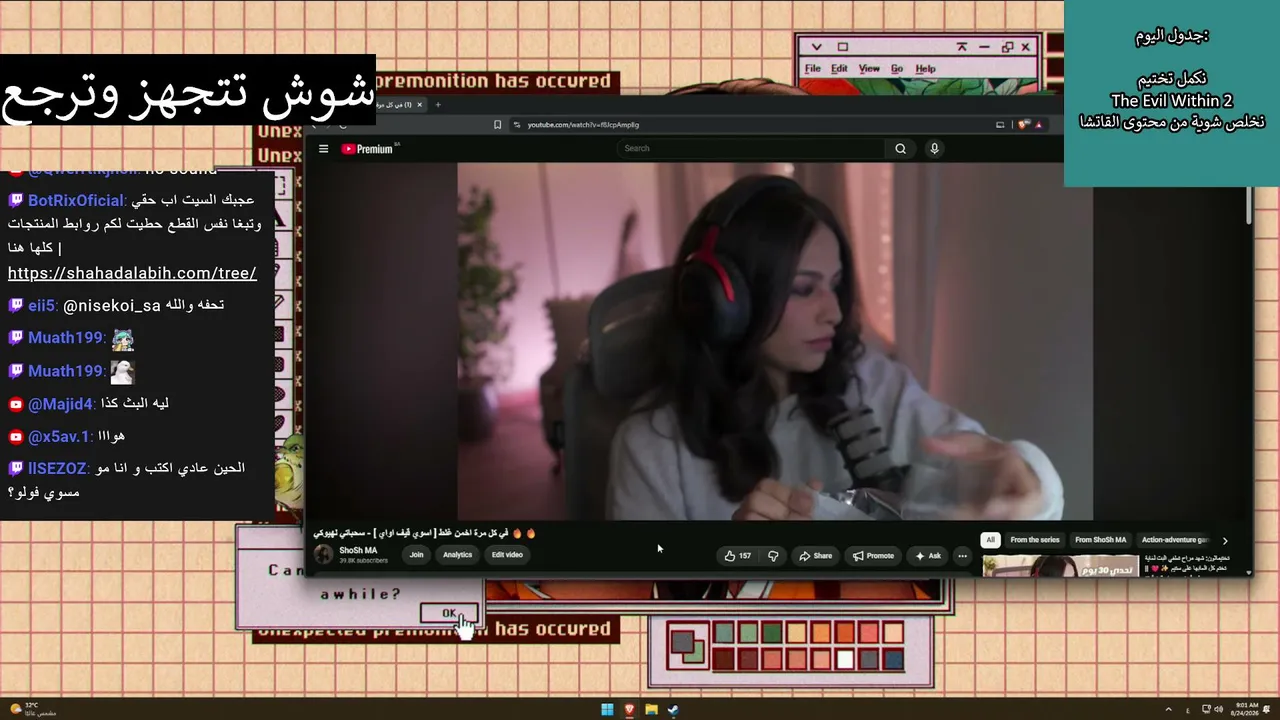Click the input language indicator in tray
Image resolution: width=1280 pixels, height=720 pixels.
point(1187,710)
